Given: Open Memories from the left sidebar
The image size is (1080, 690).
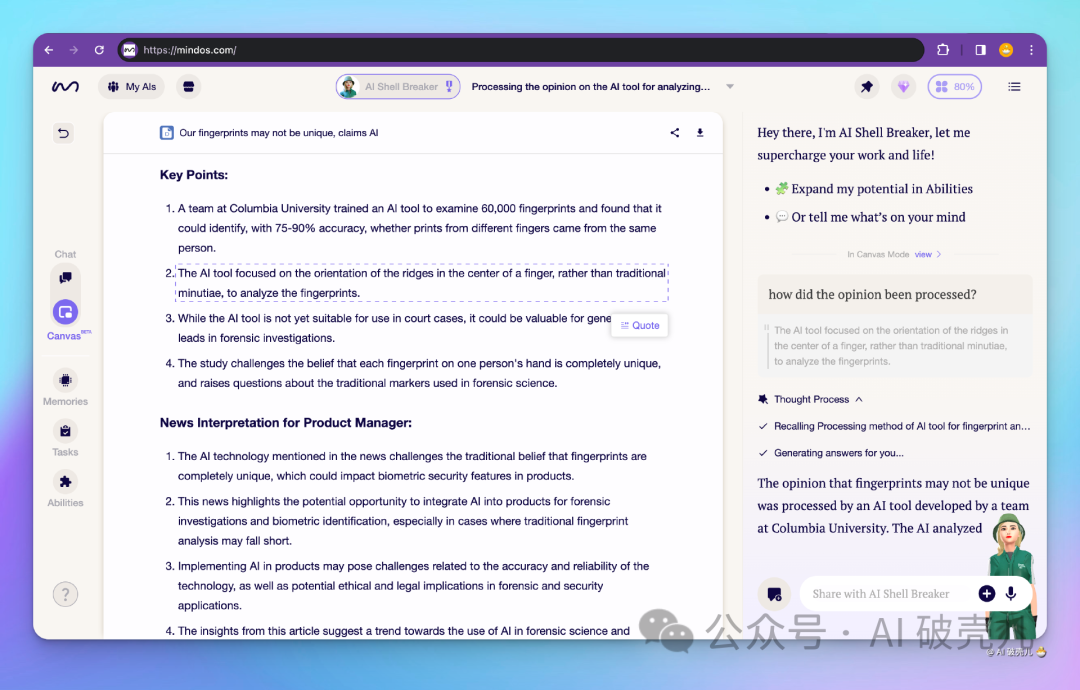Looking at the screenshot, I should pos(65,381).
